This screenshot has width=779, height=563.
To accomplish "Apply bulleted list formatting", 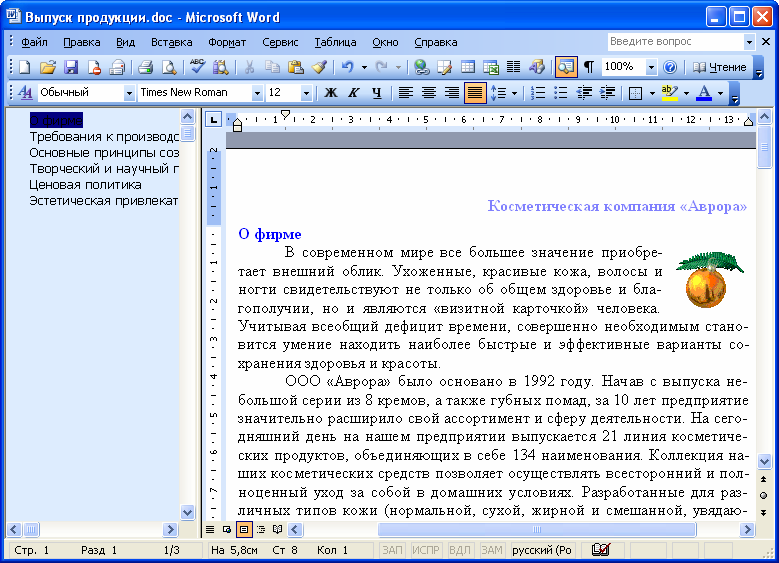I will pyautogui.click(x=561, y=92).
